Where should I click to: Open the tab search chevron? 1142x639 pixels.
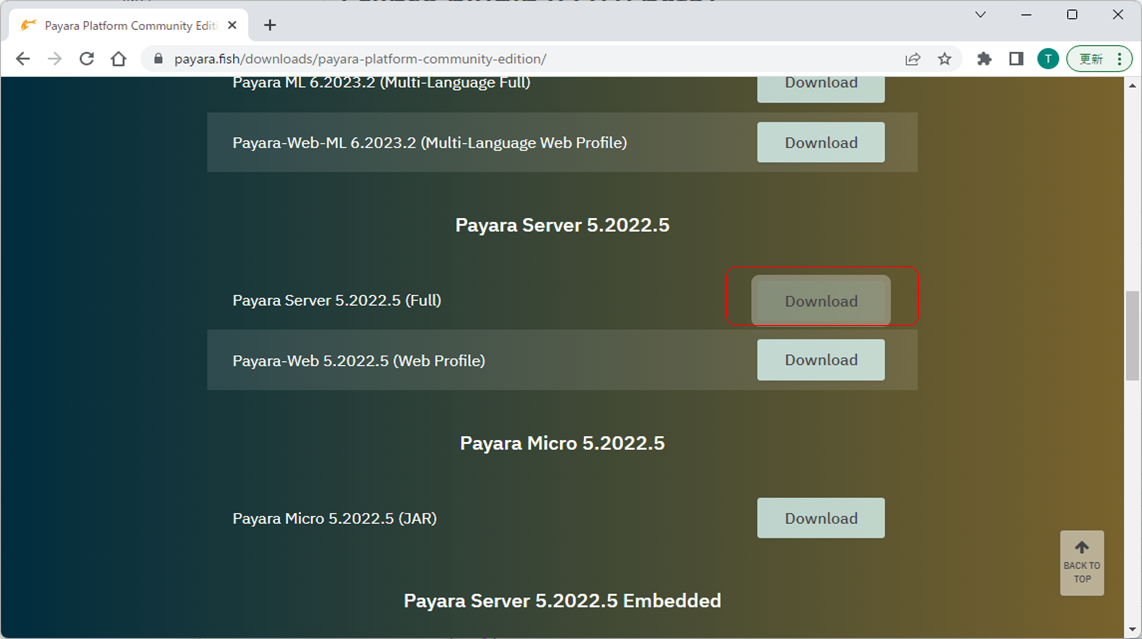point(980,15)
